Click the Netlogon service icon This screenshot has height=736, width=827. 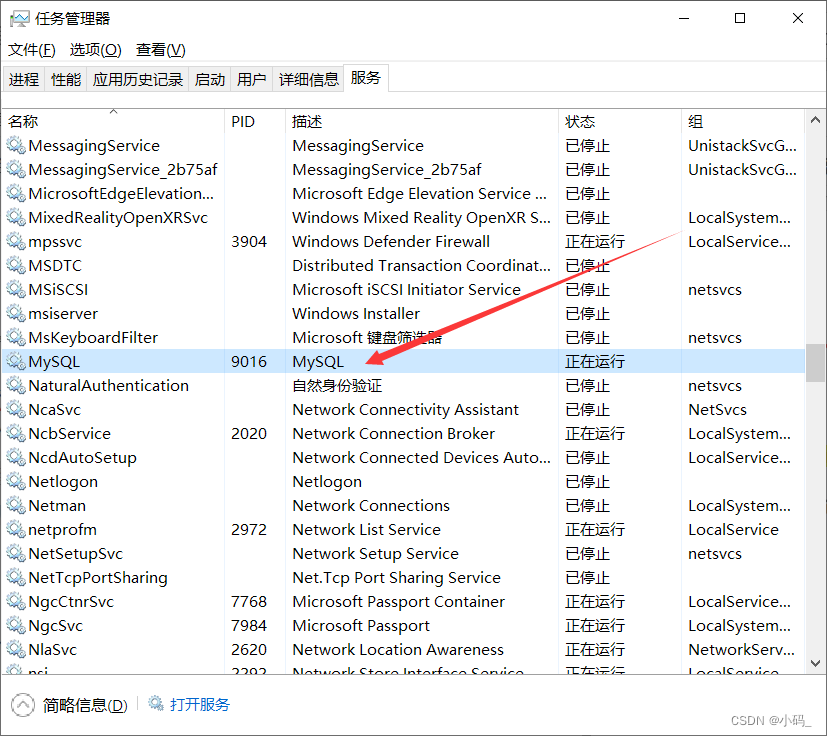pos(17,481)
